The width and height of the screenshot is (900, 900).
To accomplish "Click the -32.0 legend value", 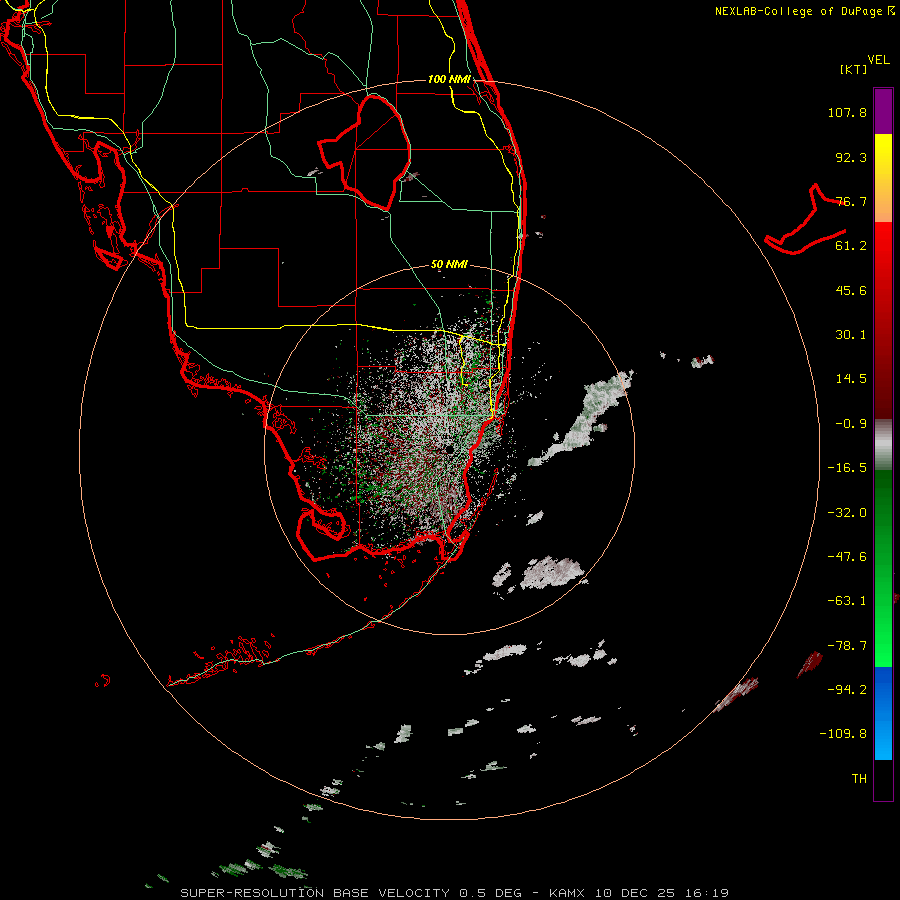I will pyautogui.click(x=847, y=513).
